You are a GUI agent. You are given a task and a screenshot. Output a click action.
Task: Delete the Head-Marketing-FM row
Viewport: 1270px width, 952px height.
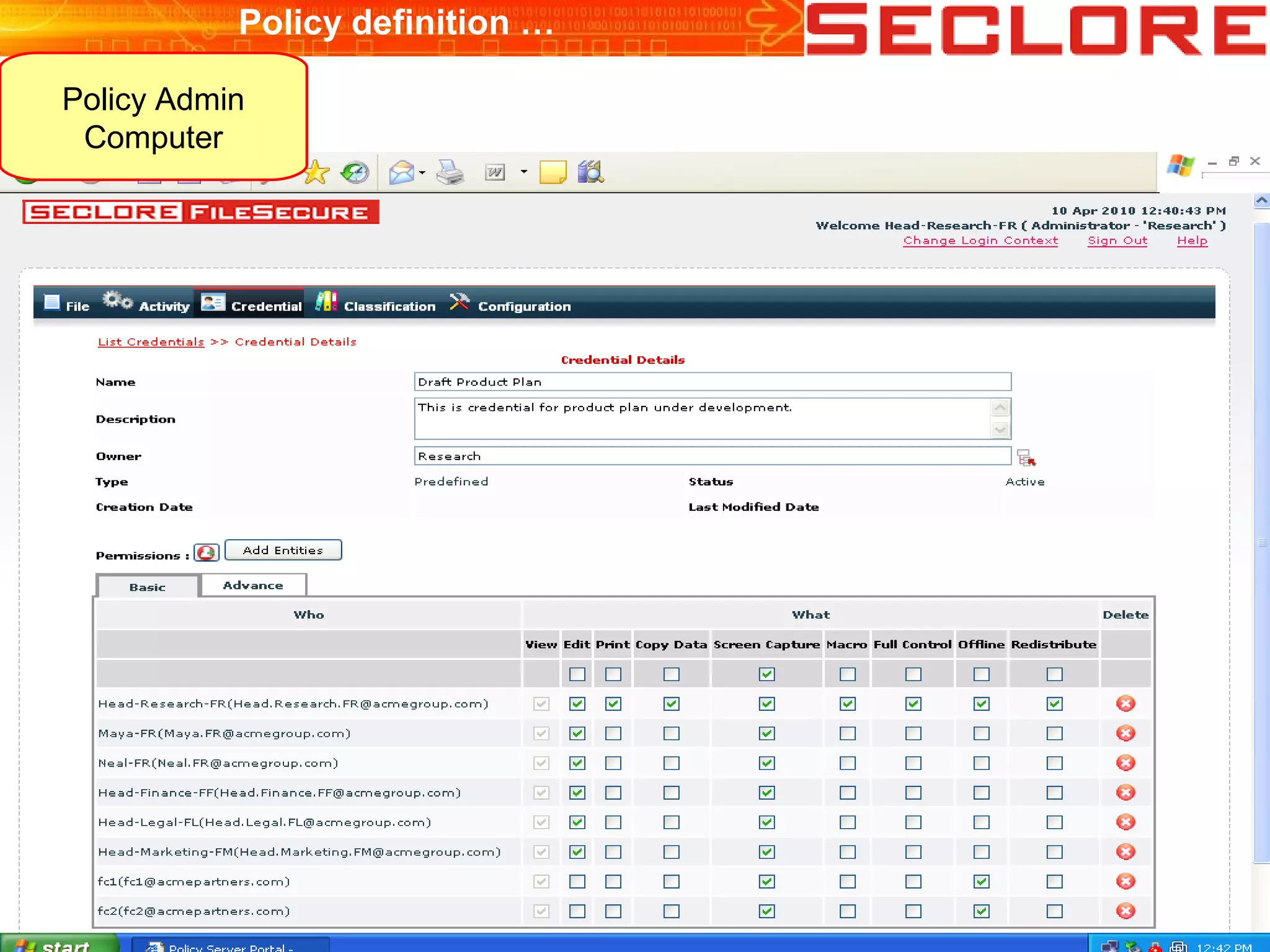(1126, 852)
